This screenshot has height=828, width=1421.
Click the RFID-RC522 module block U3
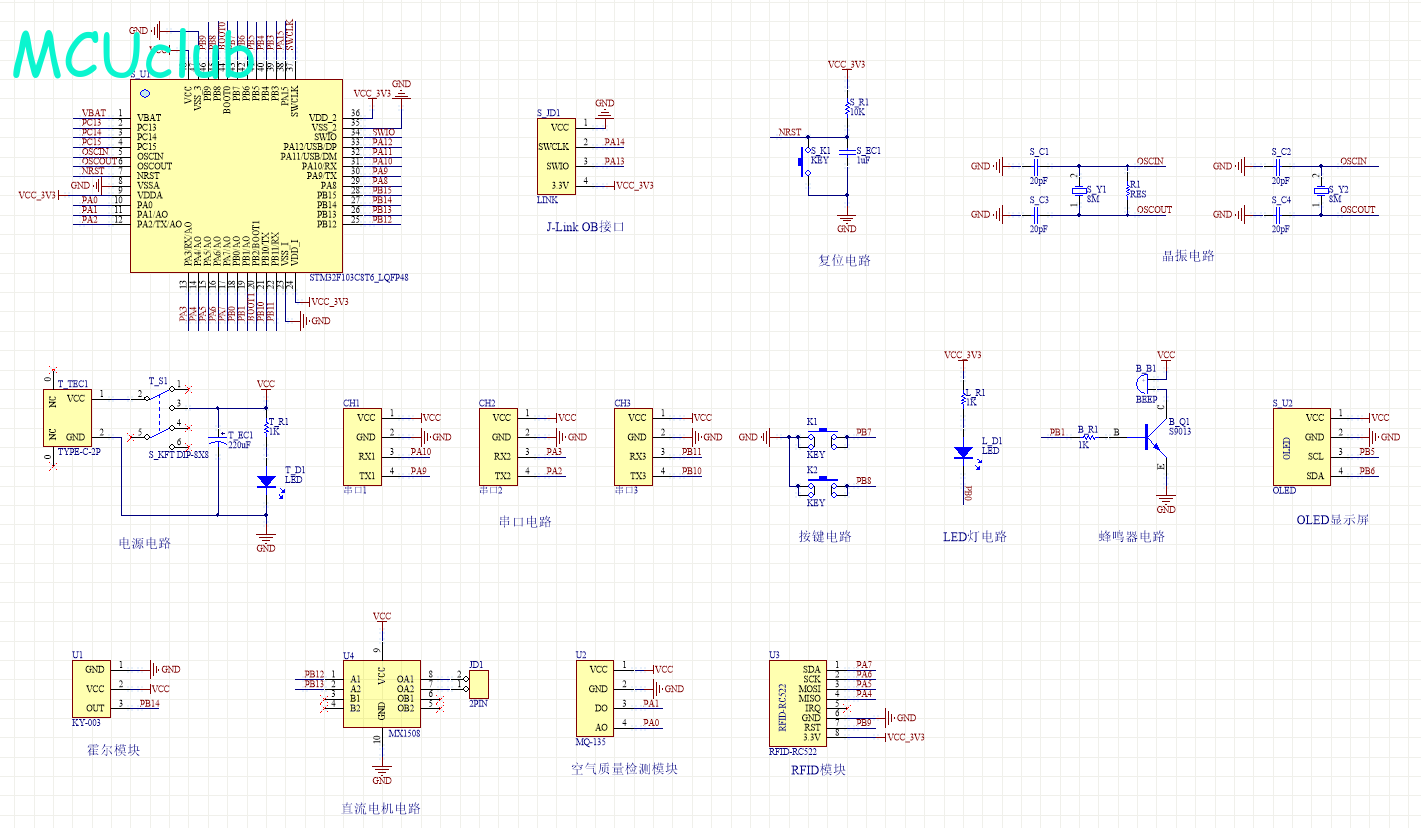coord(804,703)
